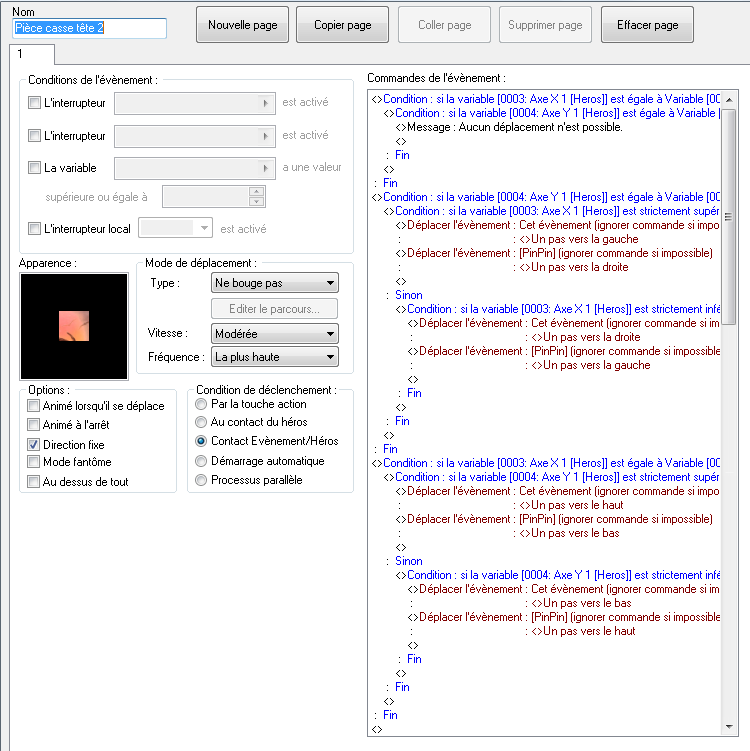The image size is (750, 751).
Task: Select the last empty <> command line
Action: (x=377, y=729)
